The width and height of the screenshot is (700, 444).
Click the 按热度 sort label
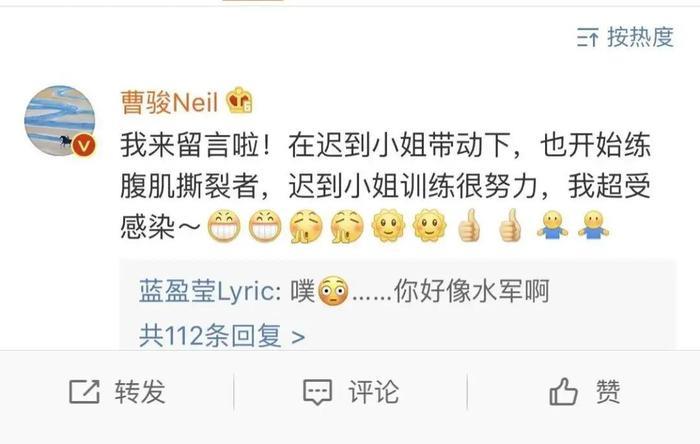click(640, 37)
